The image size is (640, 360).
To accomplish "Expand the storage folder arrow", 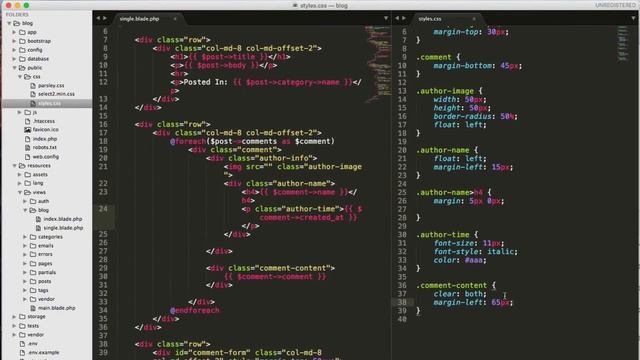I will click(14, 317).
